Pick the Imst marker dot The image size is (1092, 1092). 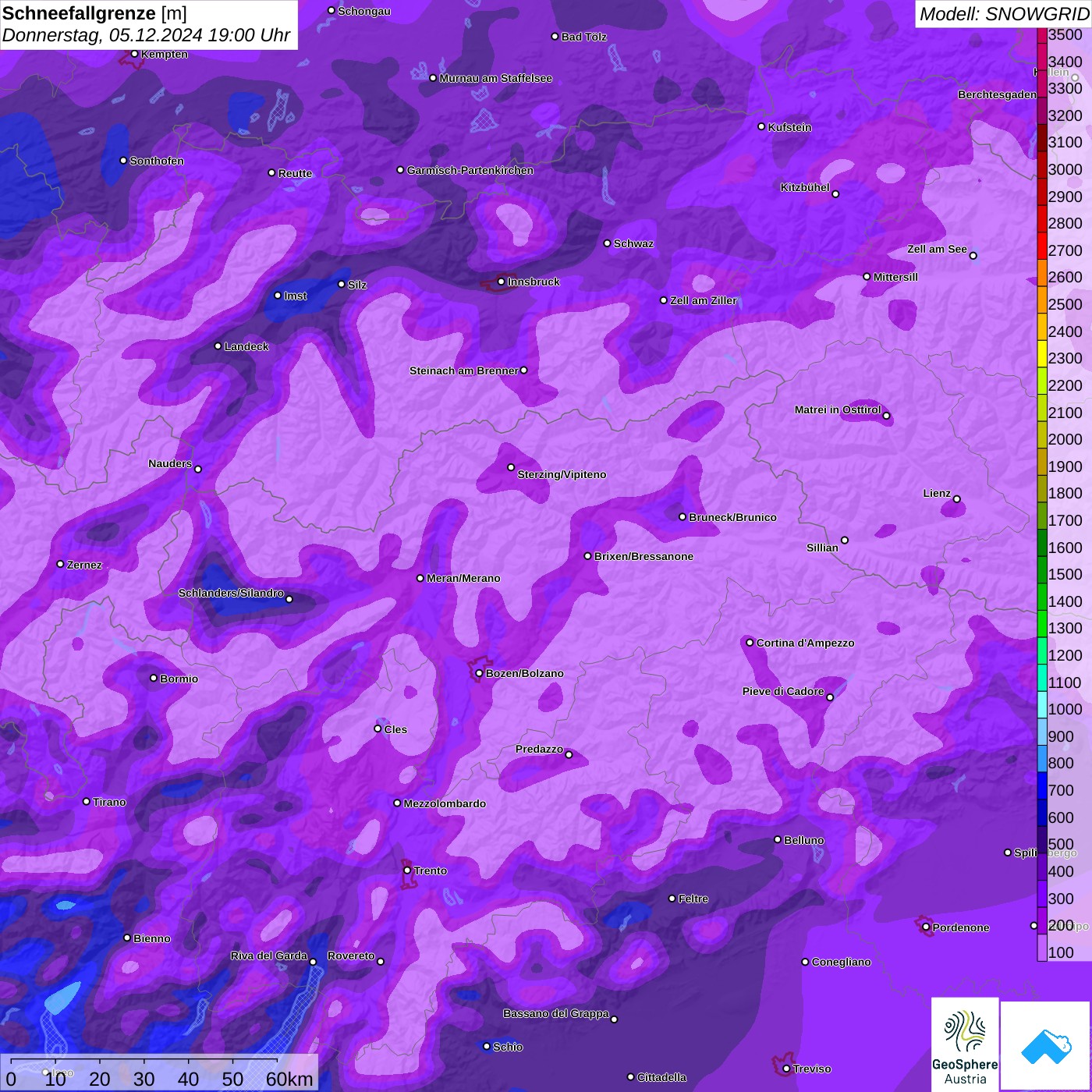(x=278, y=296)
